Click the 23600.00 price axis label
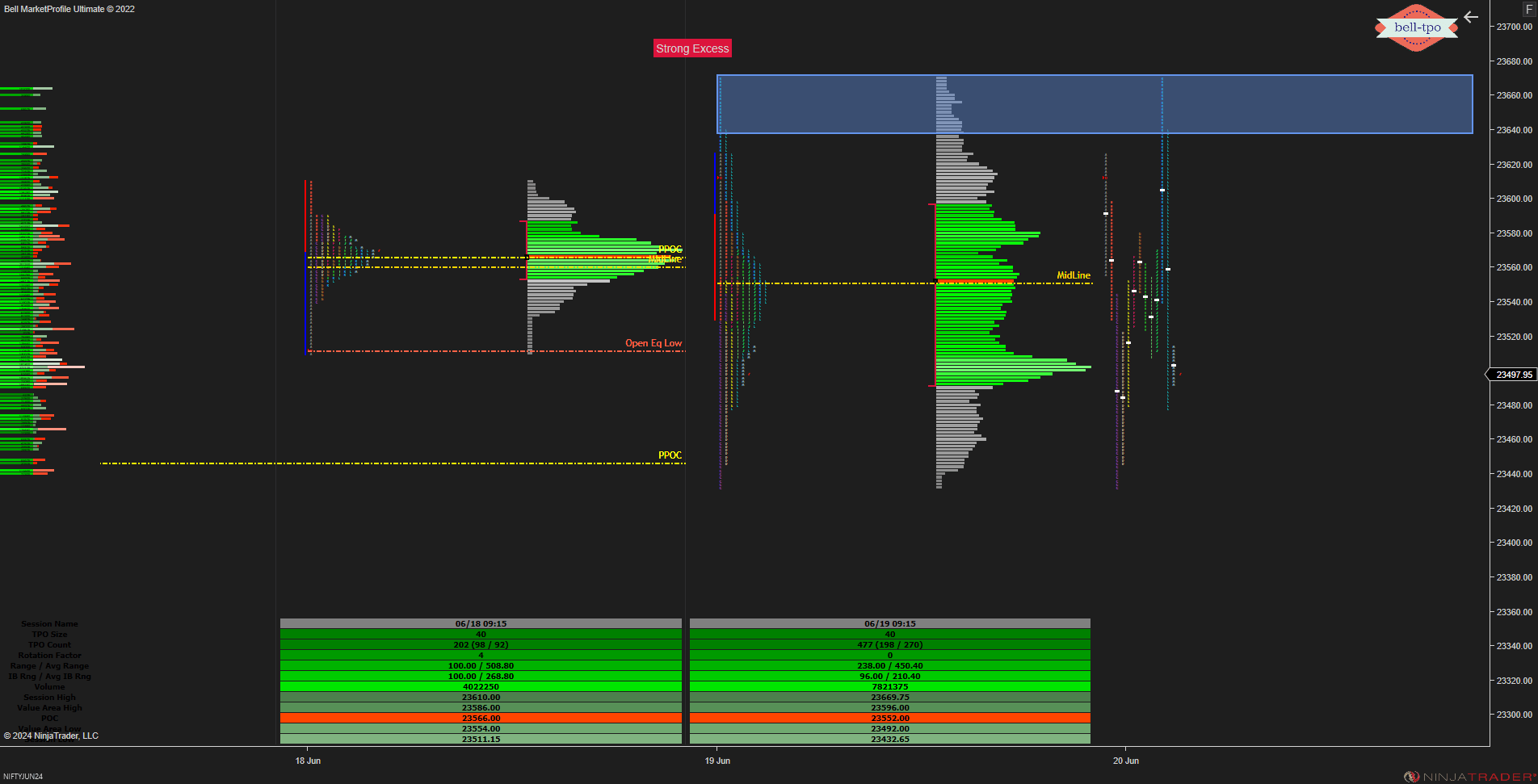Screen dimensions: 1538x784 click(x=1514, y=199)
